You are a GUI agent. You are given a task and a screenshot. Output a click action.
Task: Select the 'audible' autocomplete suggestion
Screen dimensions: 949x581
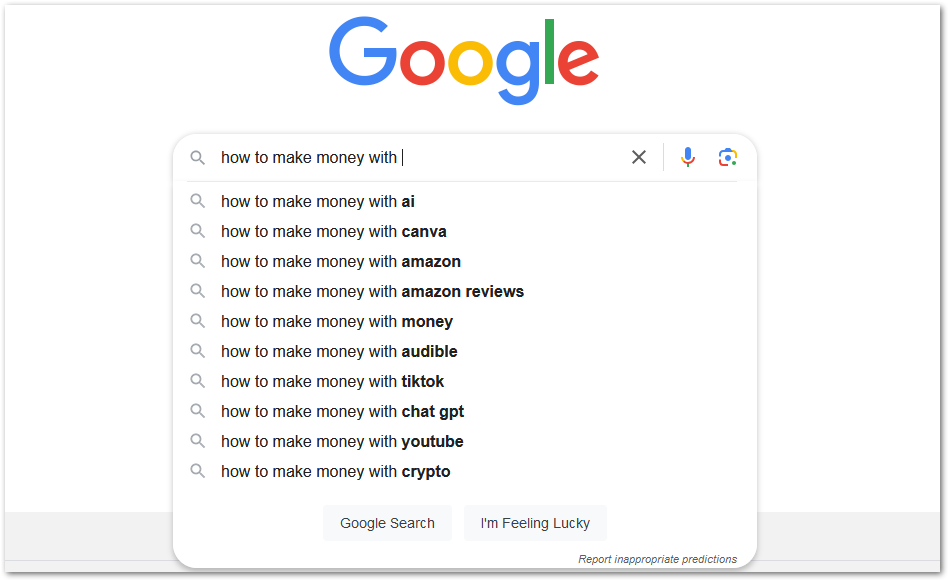click(x=339, y=351)
